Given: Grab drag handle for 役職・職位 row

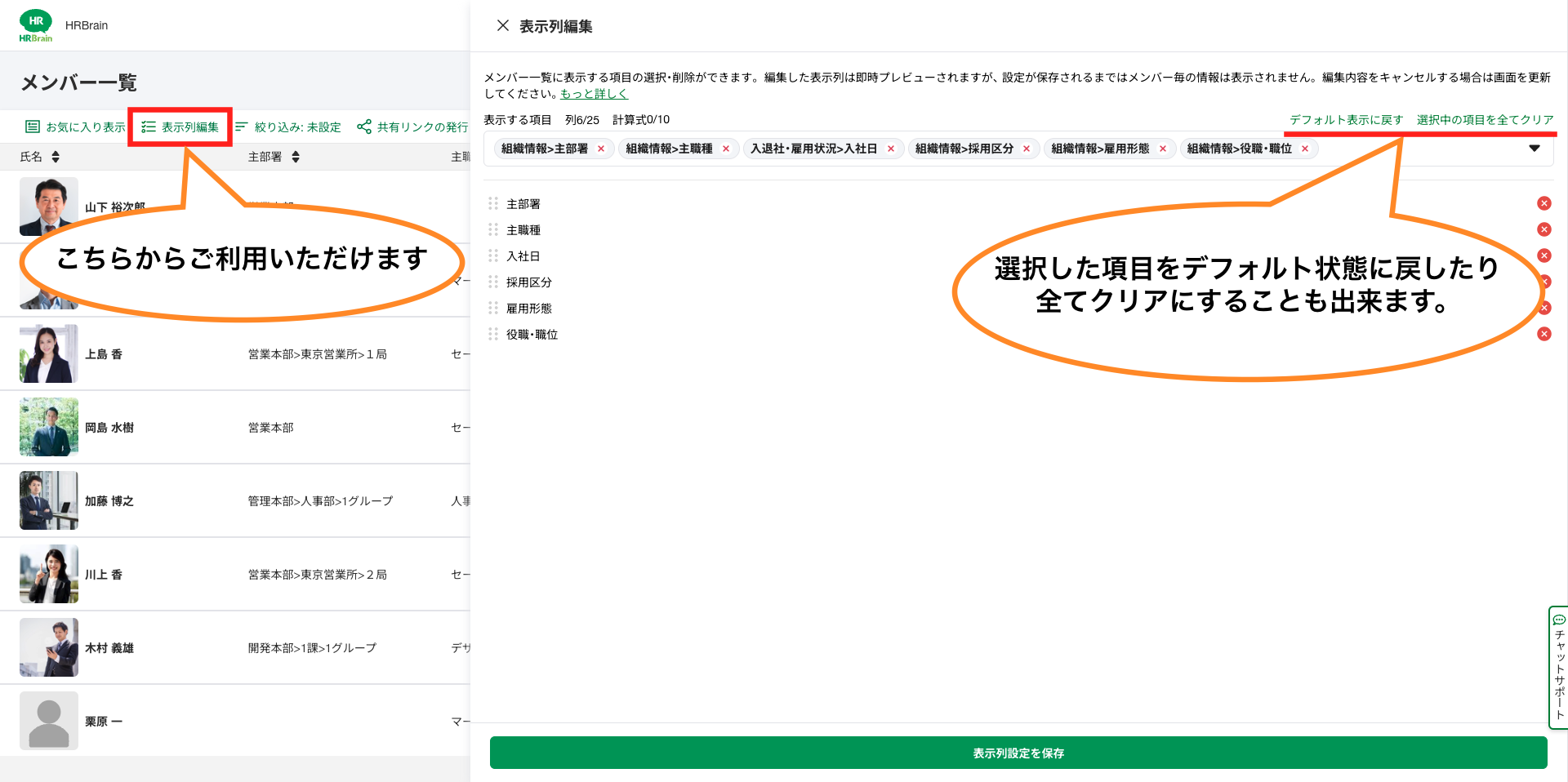Looking at the screenshot, I should coord(493,334).
